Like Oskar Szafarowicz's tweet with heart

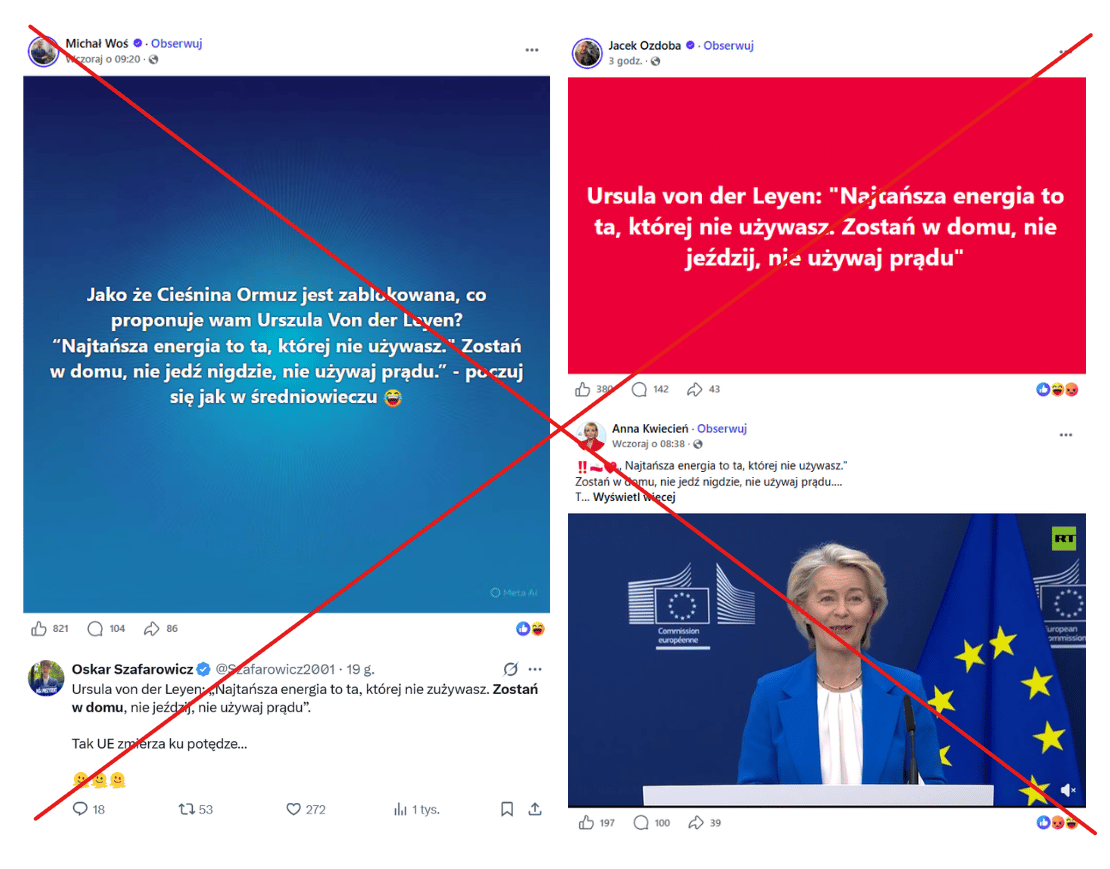(x=293, y=809)
